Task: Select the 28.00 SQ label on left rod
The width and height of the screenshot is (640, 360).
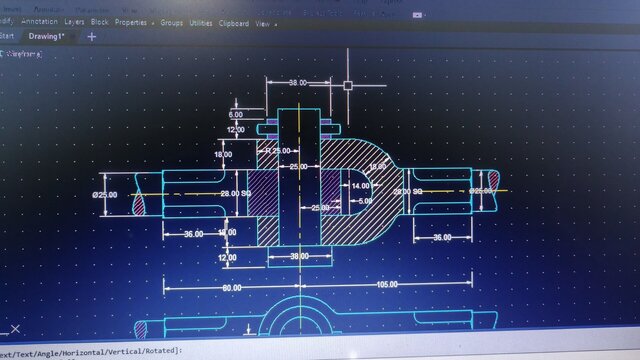Action: tap(236, 193)
